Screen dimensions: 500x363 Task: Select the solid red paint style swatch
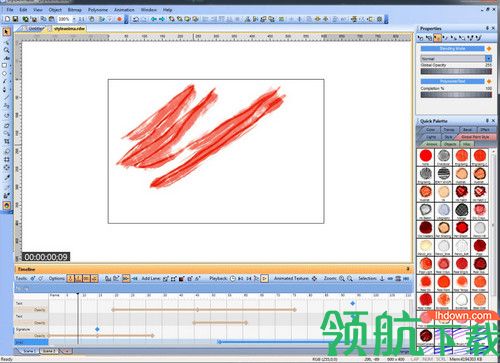[426, 156]
